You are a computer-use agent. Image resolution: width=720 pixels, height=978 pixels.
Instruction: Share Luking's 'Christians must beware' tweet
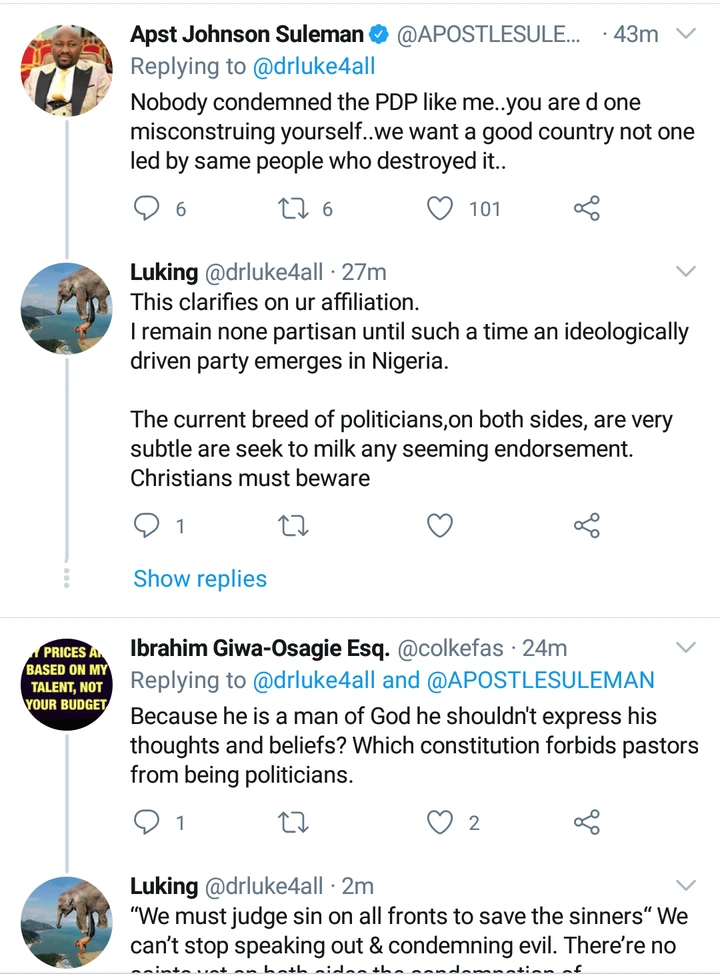coord(587,525)
